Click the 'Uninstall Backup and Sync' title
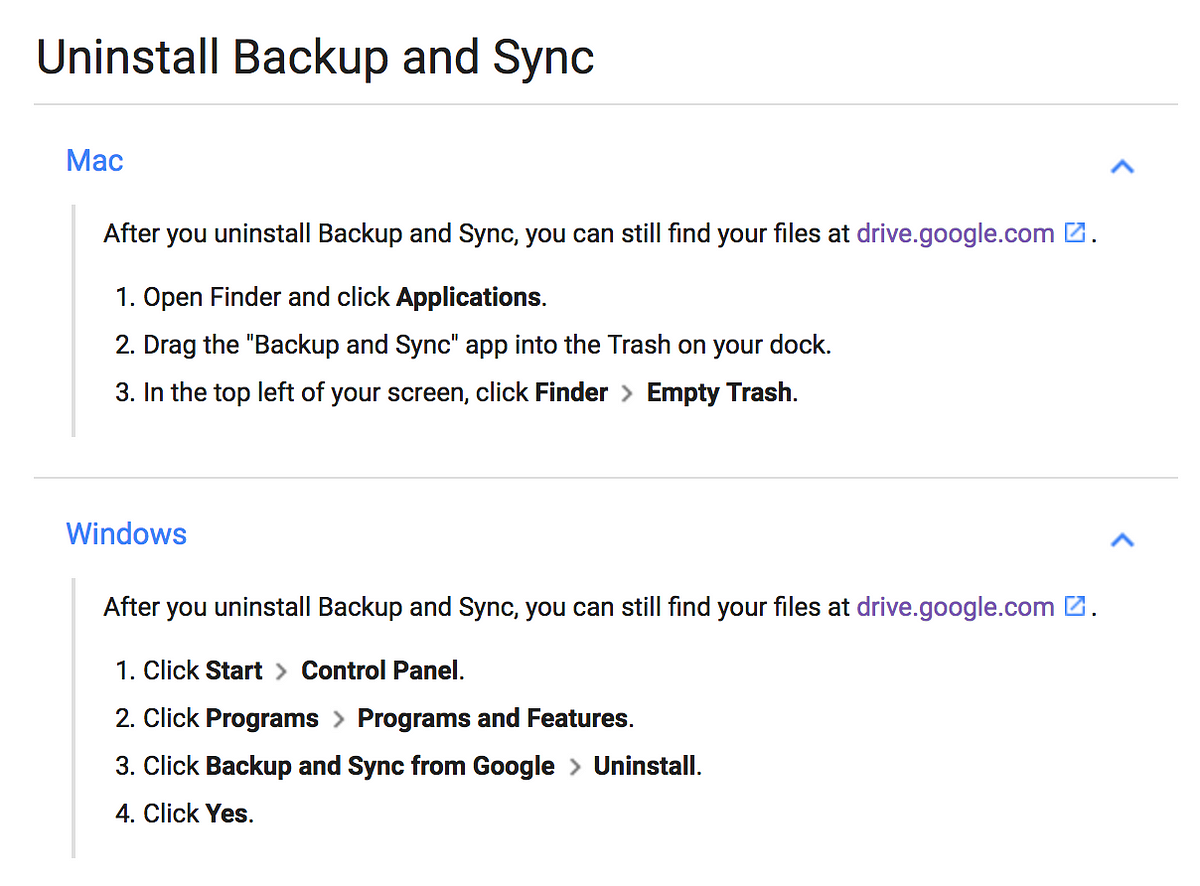Screen dimensions: 1200x886 tap(315, 58)
